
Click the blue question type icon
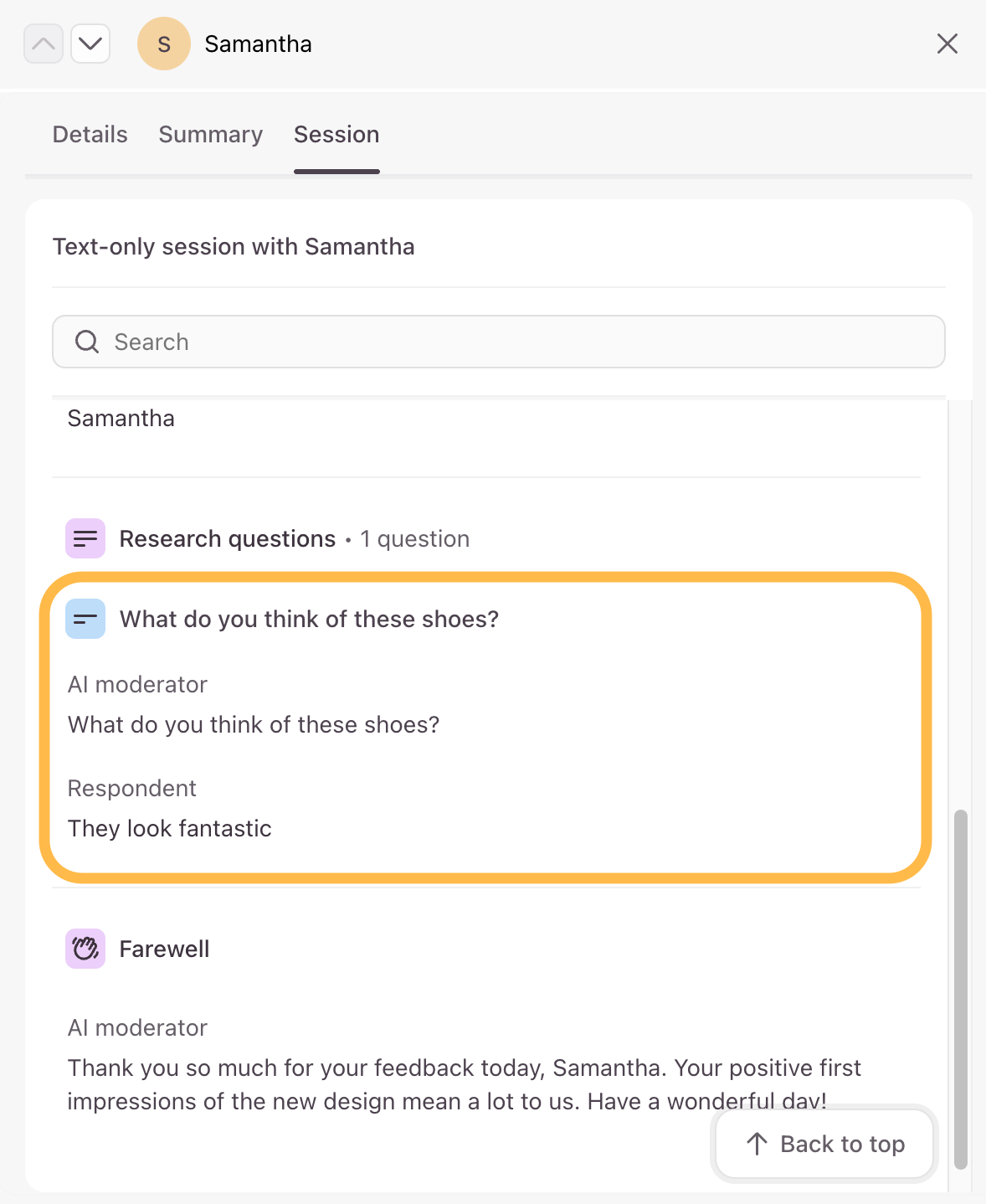click(x=85, y=619)
